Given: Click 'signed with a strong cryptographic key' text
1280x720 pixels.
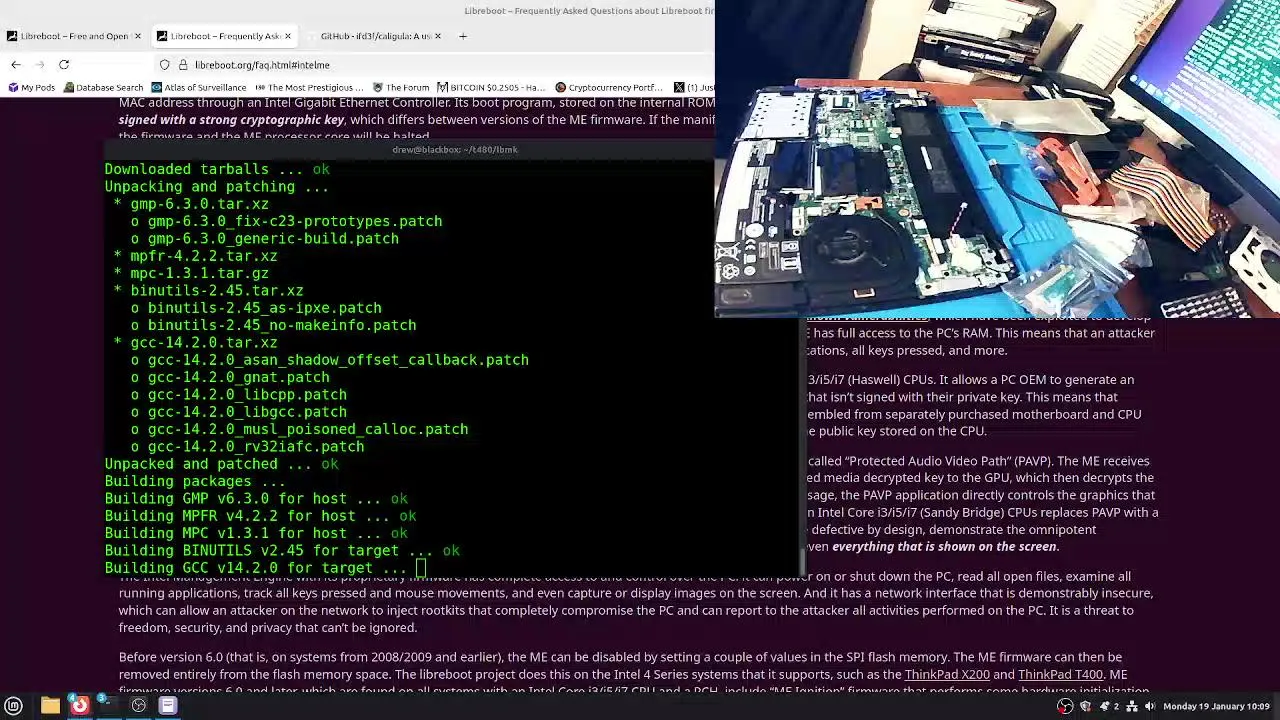Looking at the screenshot, I should click(x=232, y=120).
